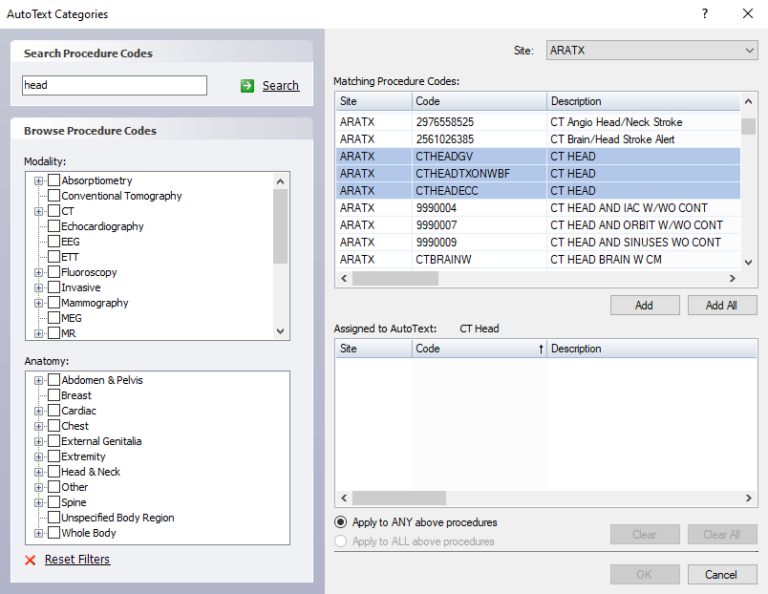768x594 pixels.
Task: Tick the CT modality checkbox
Action: (x=54, y=211)
